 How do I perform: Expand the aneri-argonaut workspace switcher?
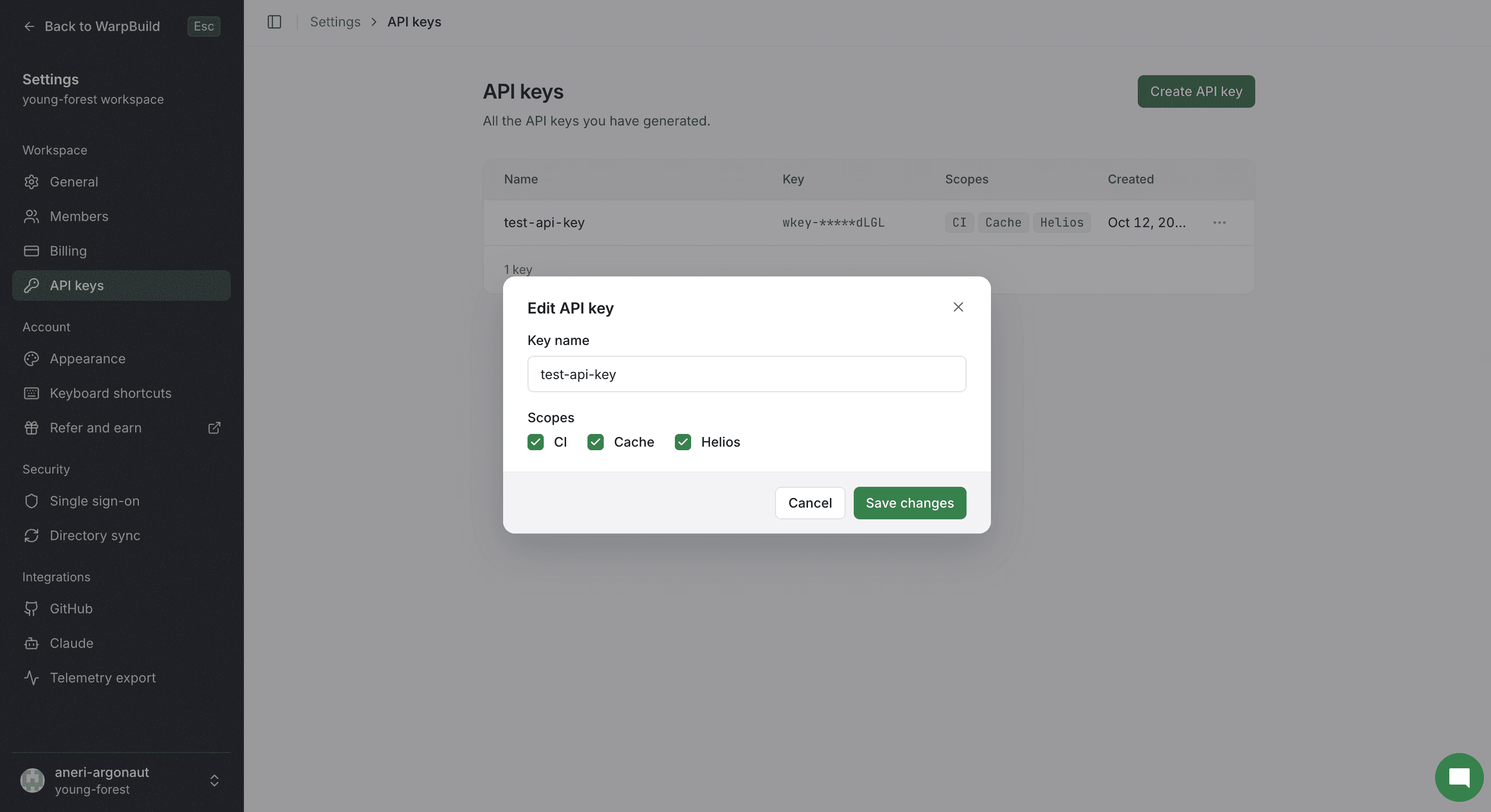coord(214,780)
